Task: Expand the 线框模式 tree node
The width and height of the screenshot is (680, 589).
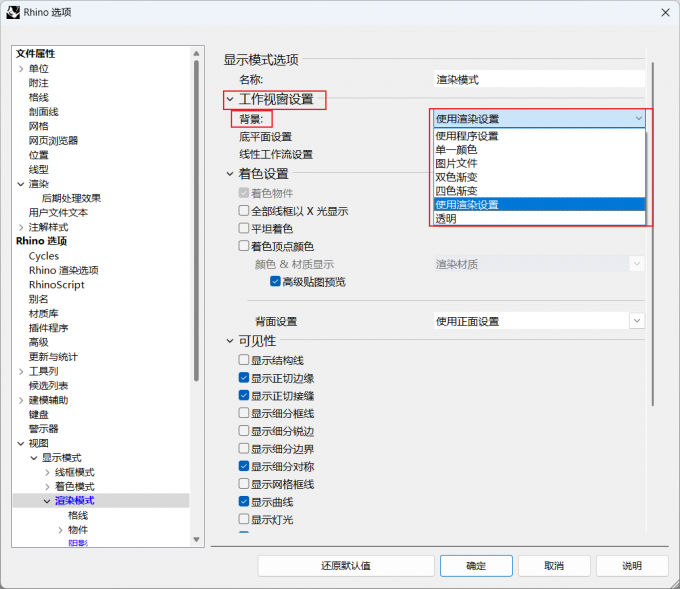Action: click(x=47, y=472)
